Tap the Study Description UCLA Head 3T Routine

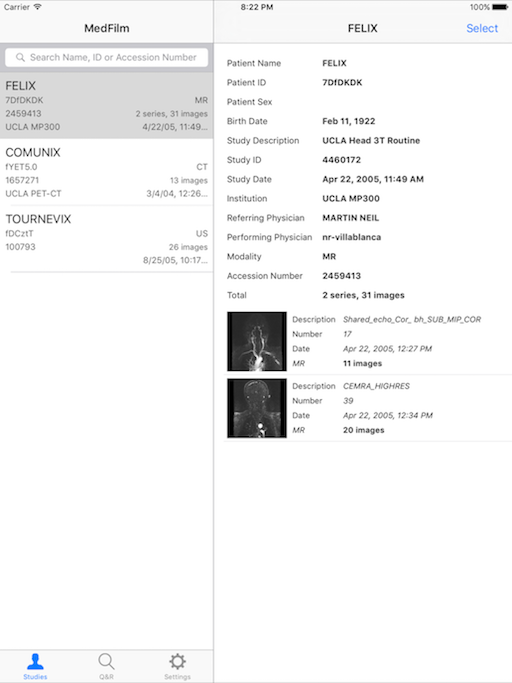tap(371, 140)
